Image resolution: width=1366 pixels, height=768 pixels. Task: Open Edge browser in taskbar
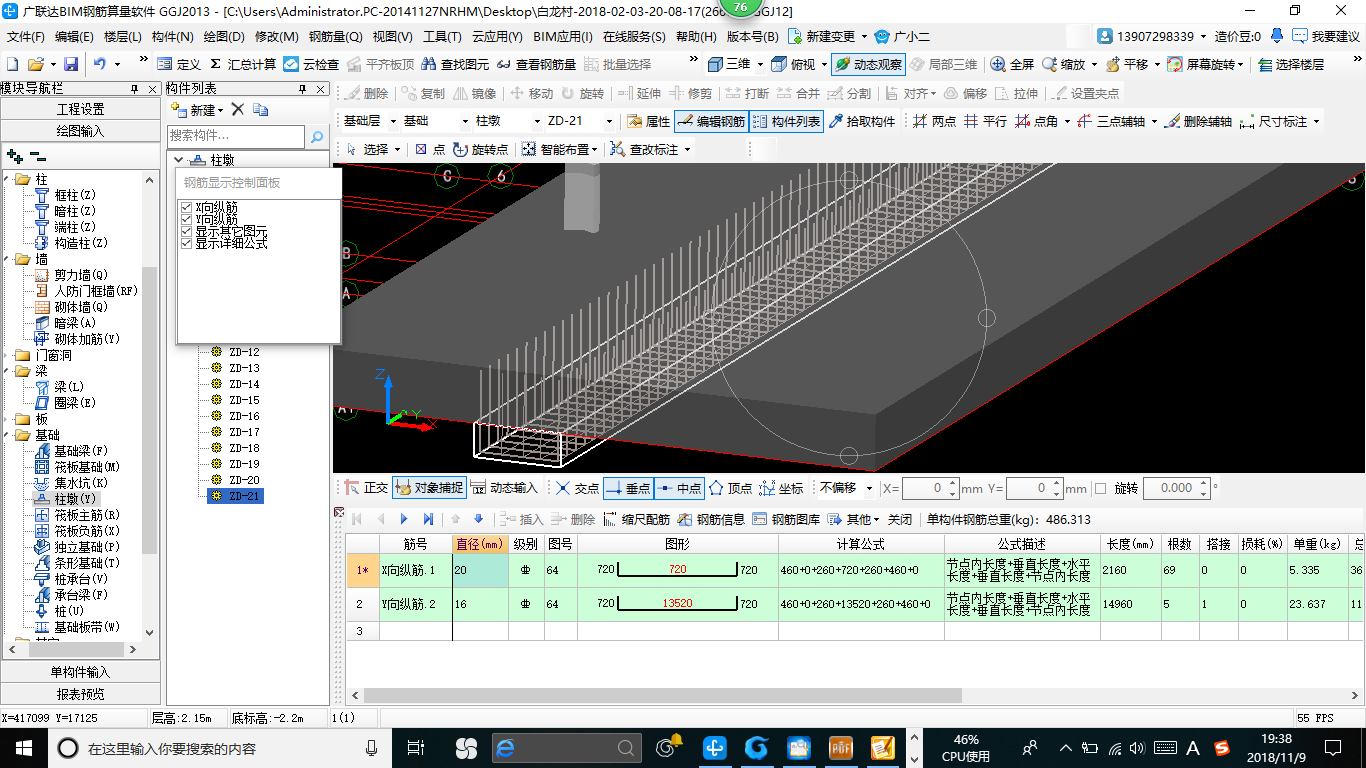coord(506,747)
